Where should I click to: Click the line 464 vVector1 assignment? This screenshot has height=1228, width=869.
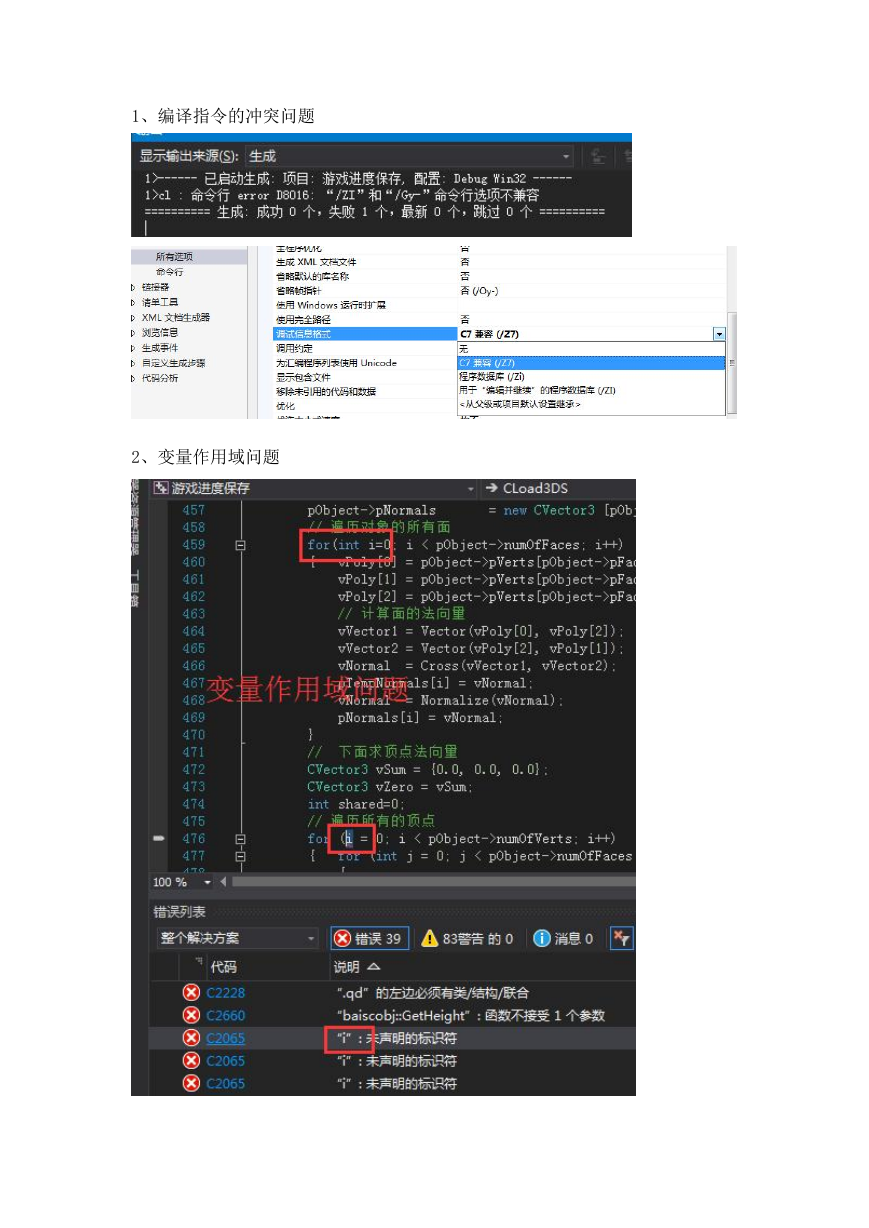click(x=480, y=631)
